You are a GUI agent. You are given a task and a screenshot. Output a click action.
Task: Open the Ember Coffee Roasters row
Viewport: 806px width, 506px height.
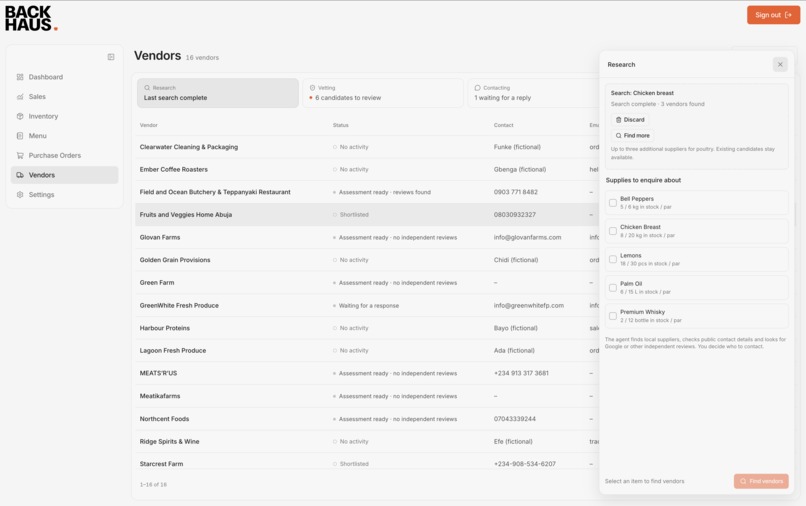coord(367,170)
